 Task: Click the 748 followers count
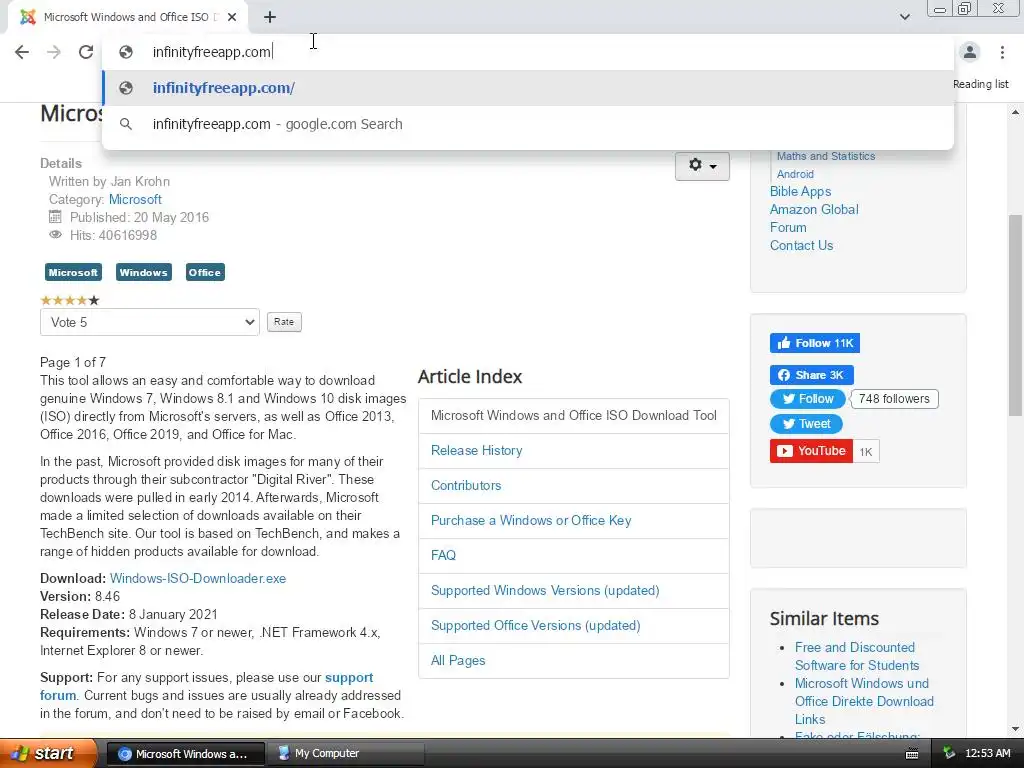894,399
